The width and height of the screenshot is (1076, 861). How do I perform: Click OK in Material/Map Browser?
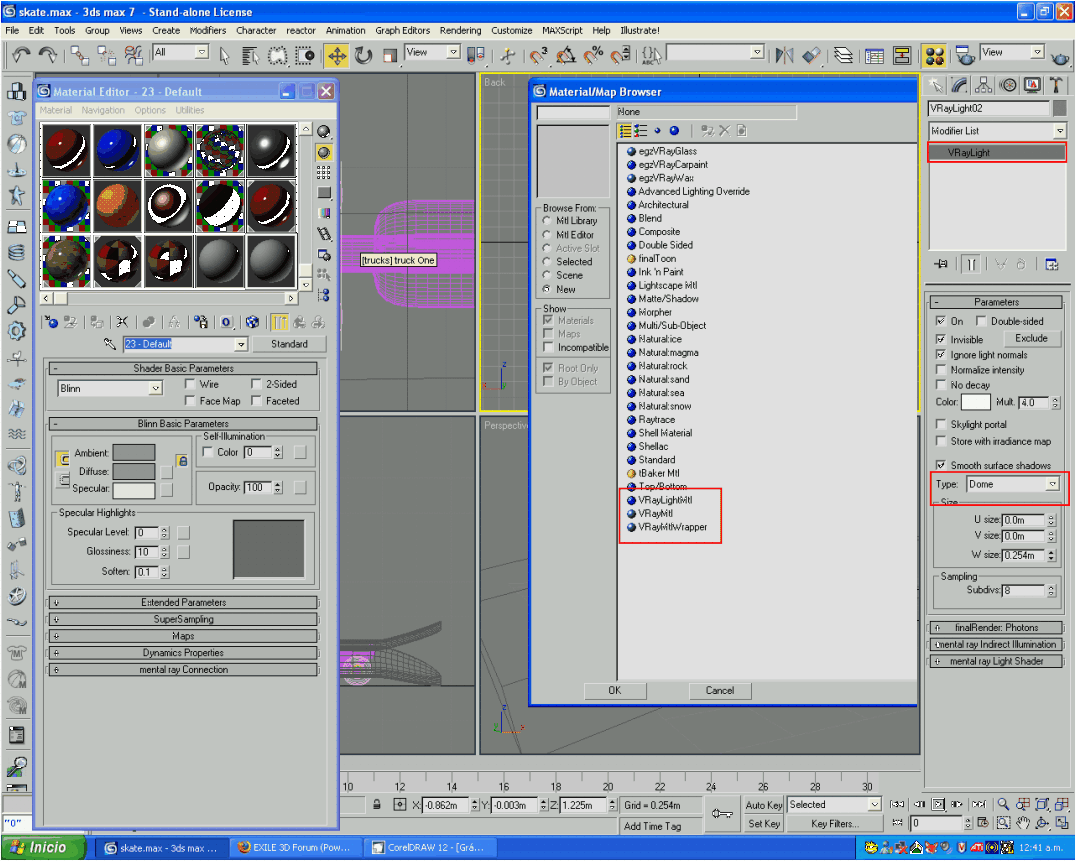tap(615, 691)
